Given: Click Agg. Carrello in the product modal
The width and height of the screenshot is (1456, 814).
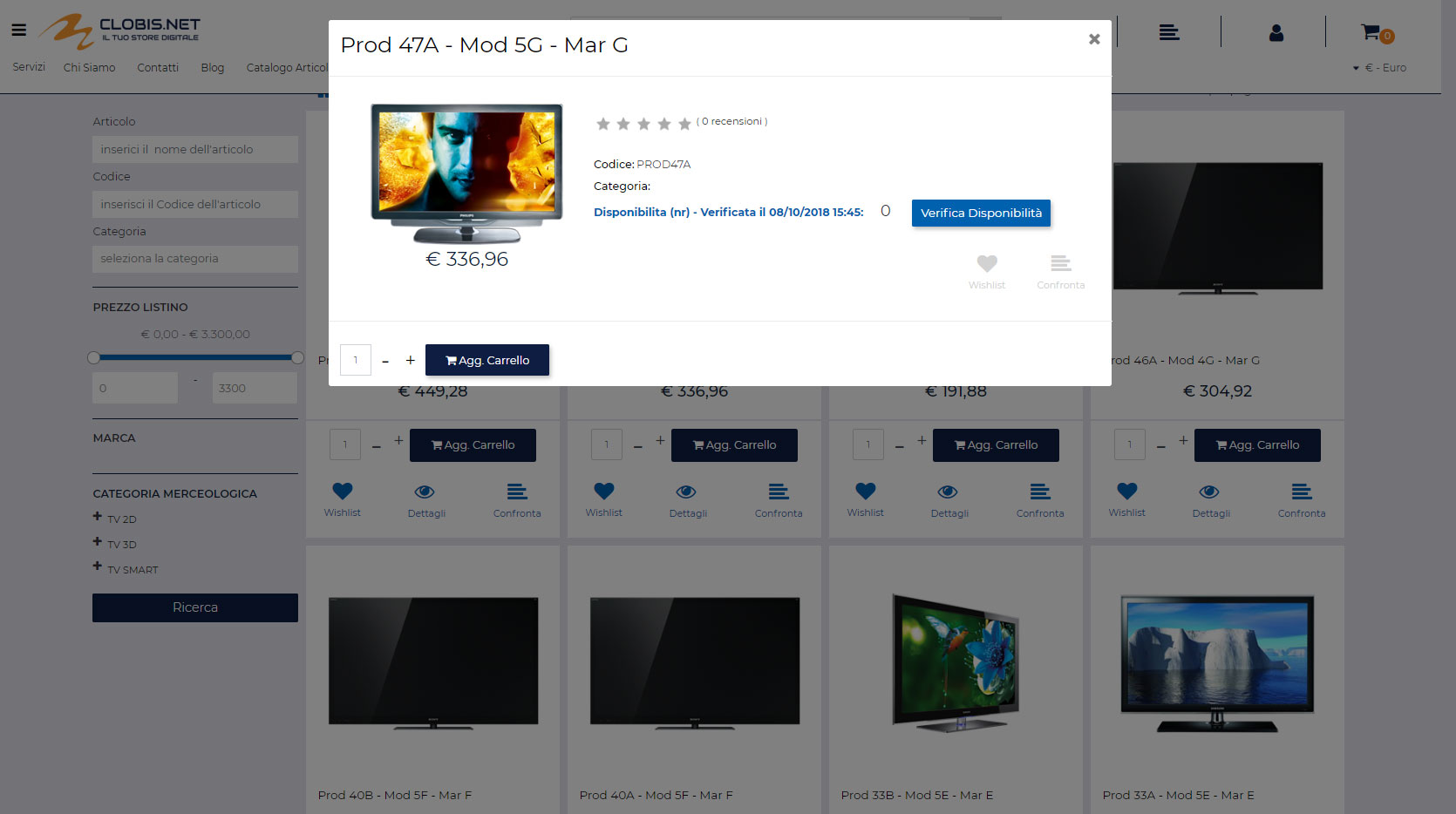Looking at the screenshot, I should [x=487, y=360].
